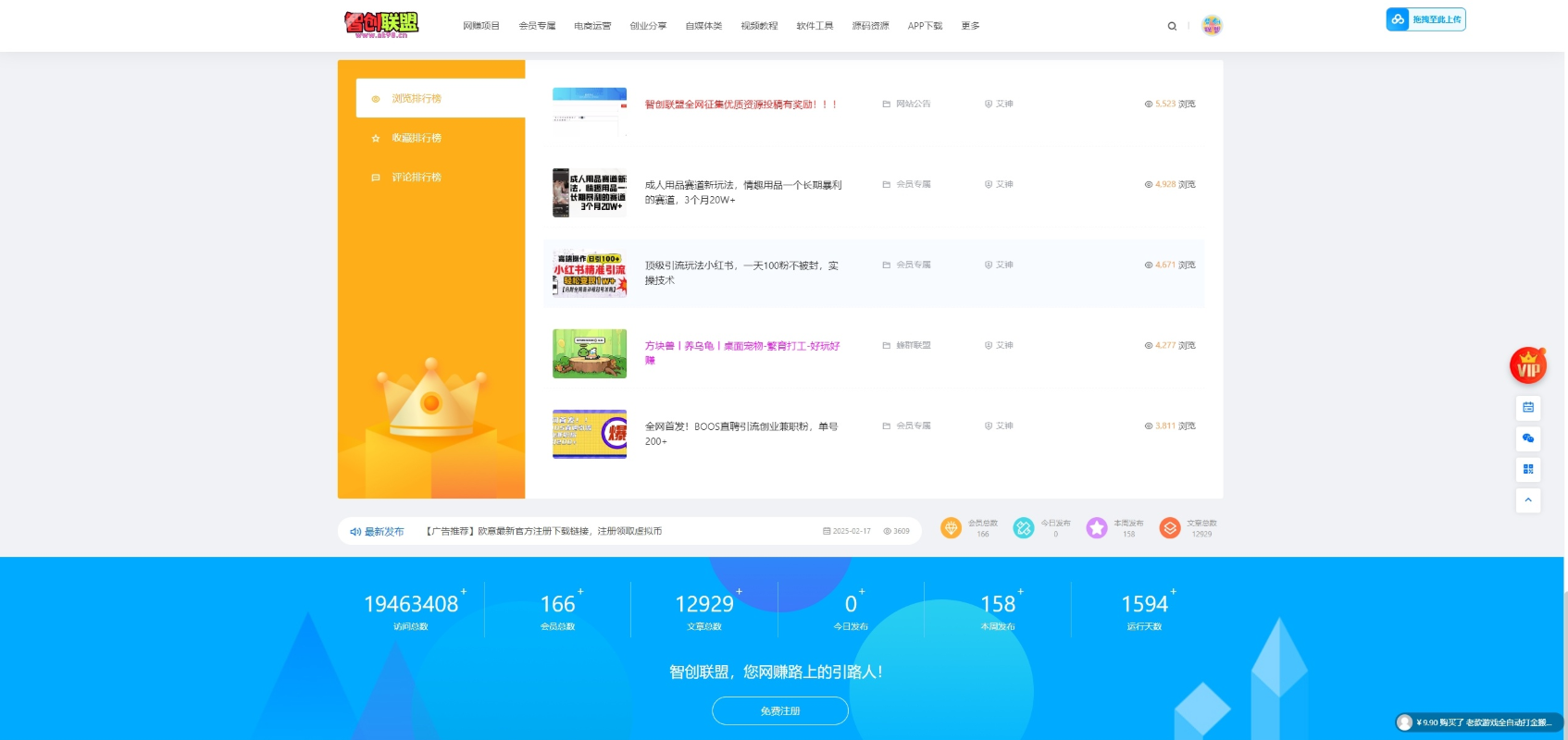Open the red VIP crown badge
The width and height of the screenshot is (1568, 740).
(1528, 365)
